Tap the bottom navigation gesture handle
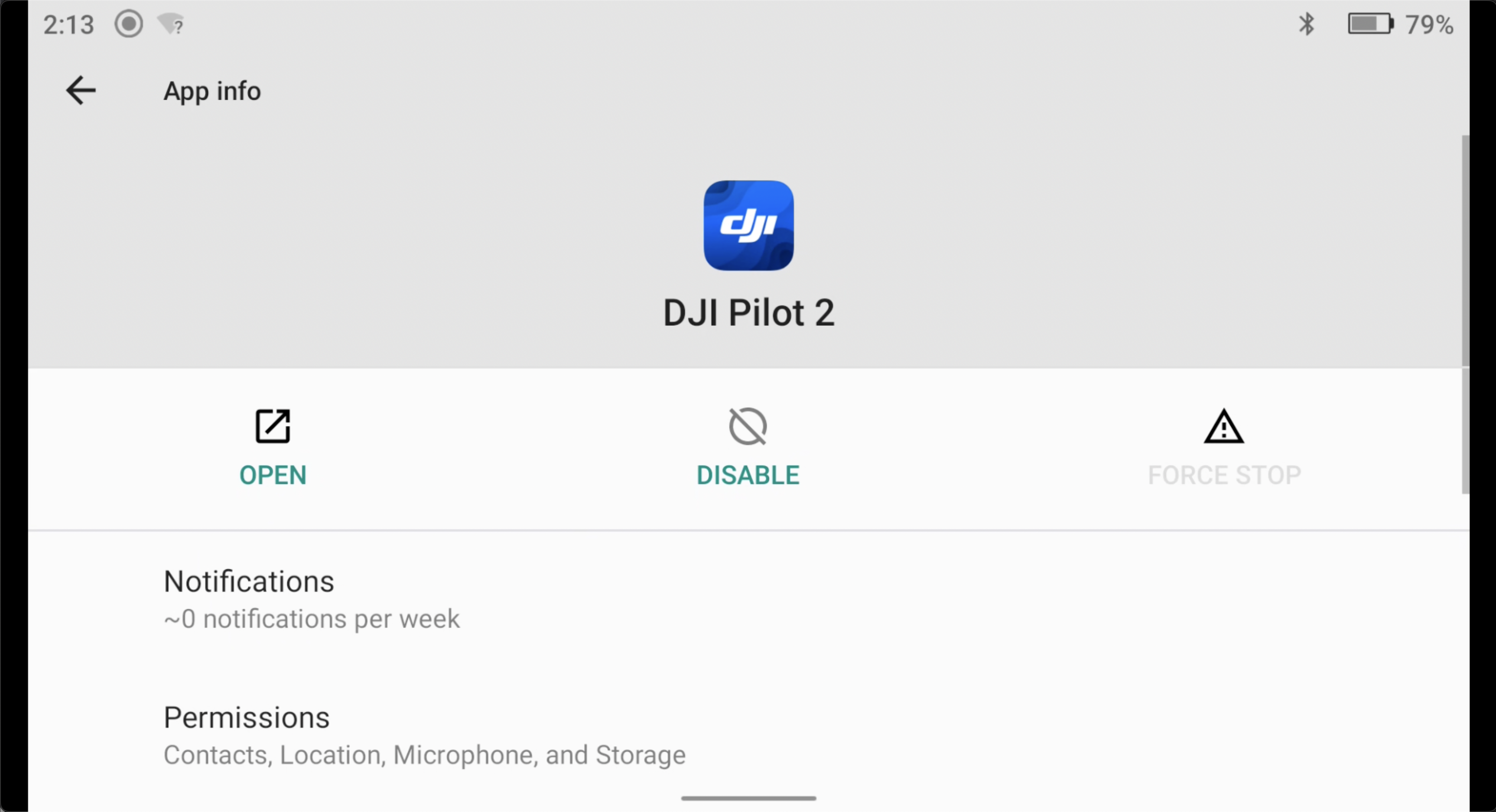Viewport: 1496px width, 812px height. [x=748, y=799]
